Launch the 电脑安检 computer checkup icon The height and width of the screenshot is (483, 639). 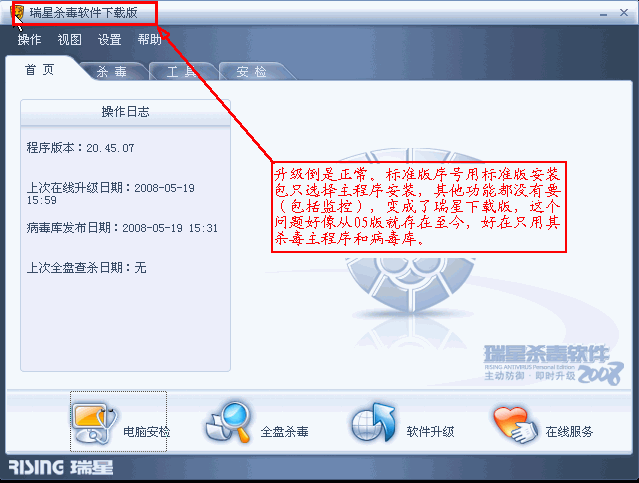pos(95,423)
